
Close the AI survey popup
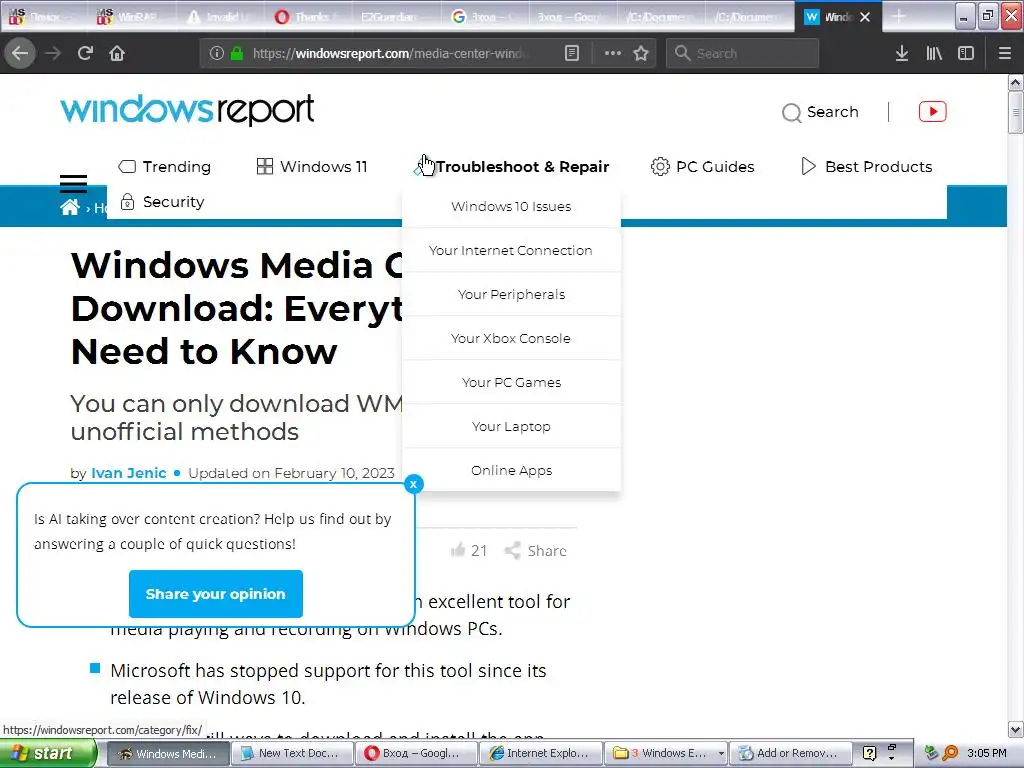click(x=413, y=484)
